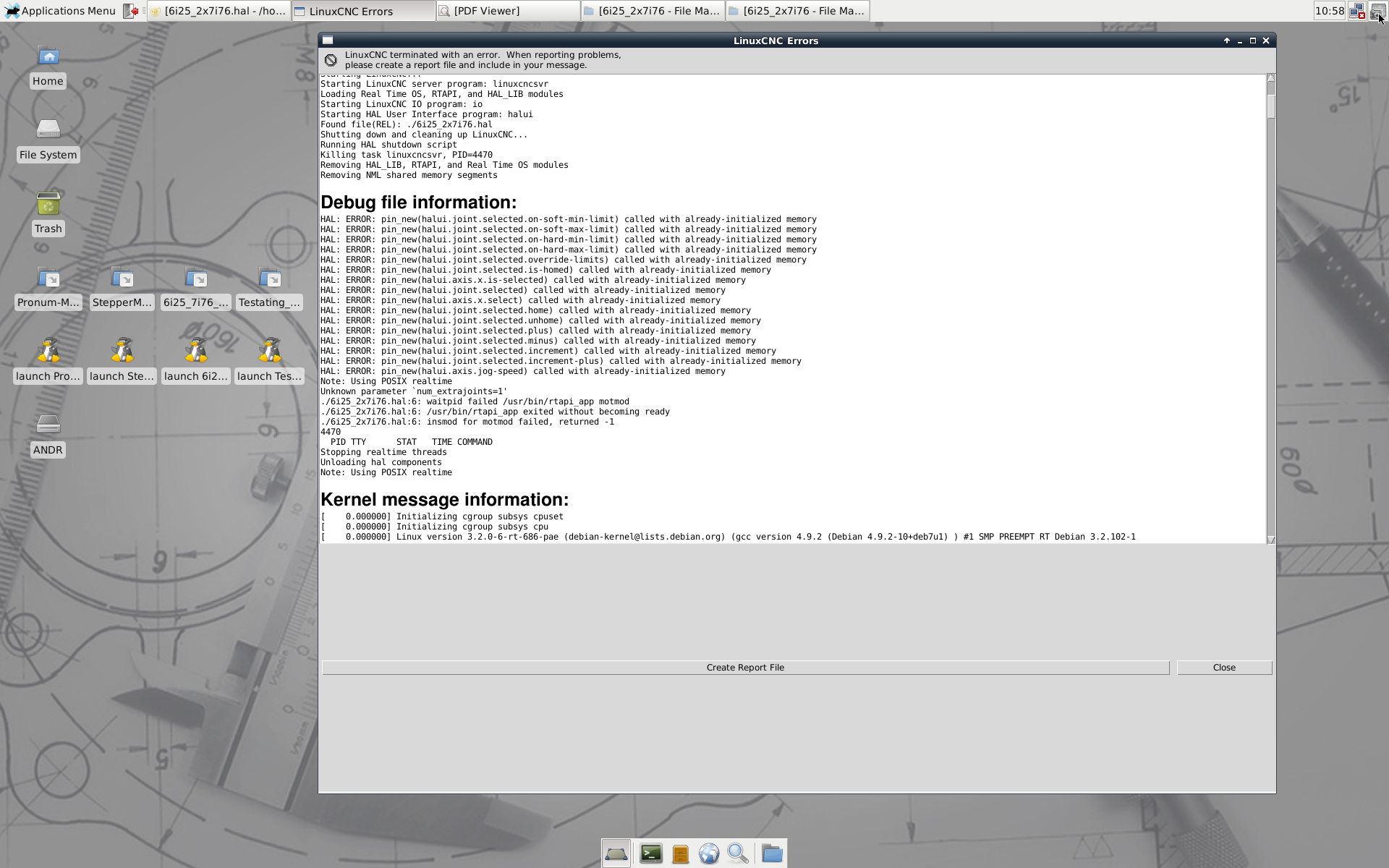1389x868 pixels.
Task: Click the scroll-up arrow of the error log
Action: (x=1271, y=78)
